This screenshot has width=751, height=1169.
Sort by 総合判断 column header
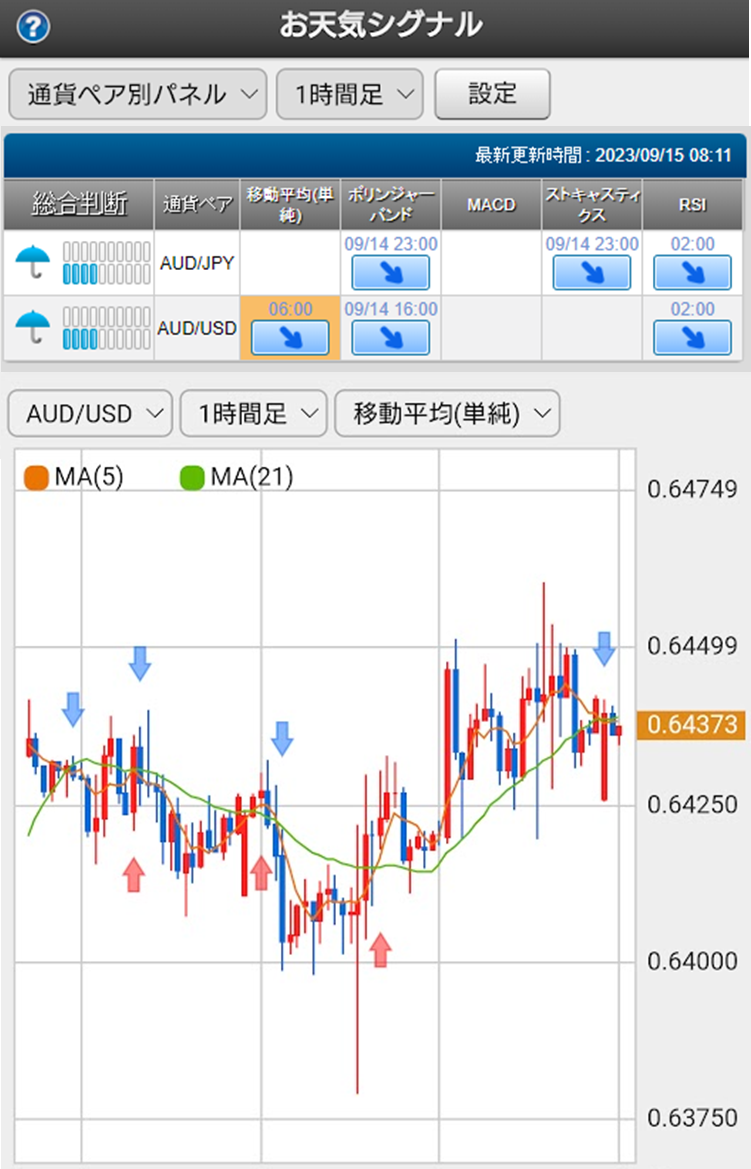79,204
